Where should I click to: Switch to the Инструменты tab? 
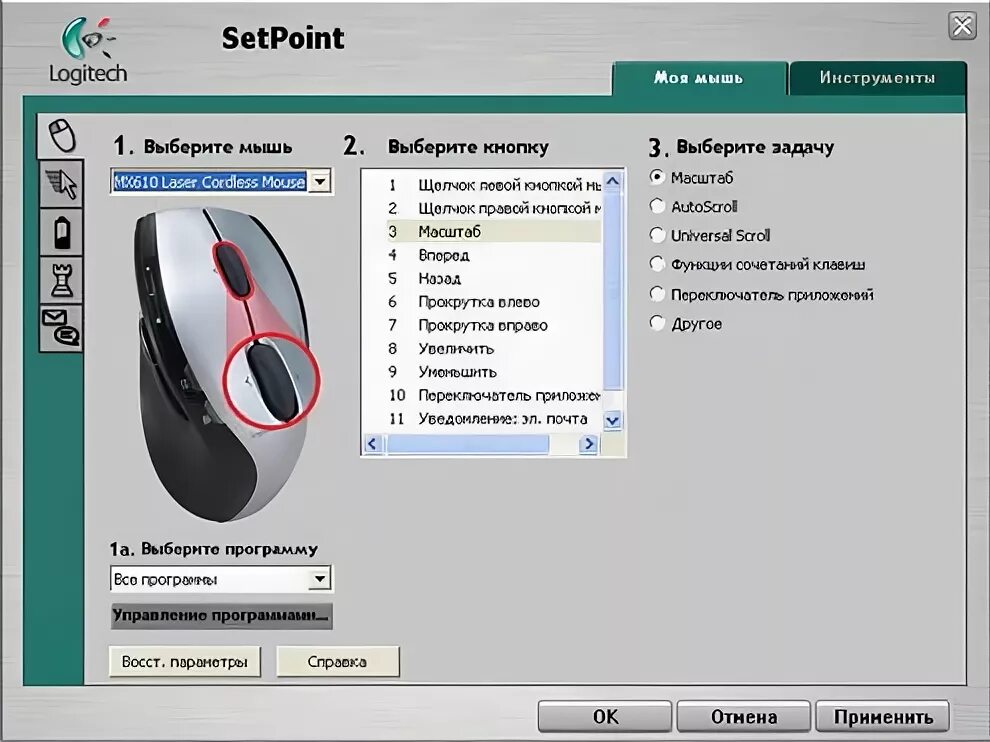878,78
